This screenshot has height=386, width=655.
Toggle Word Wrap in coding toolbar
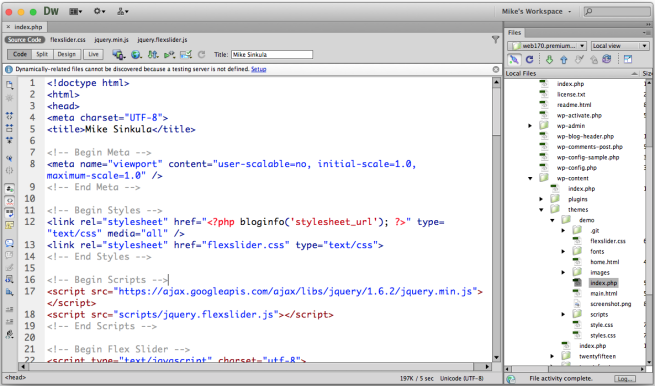tap(9, 213)
